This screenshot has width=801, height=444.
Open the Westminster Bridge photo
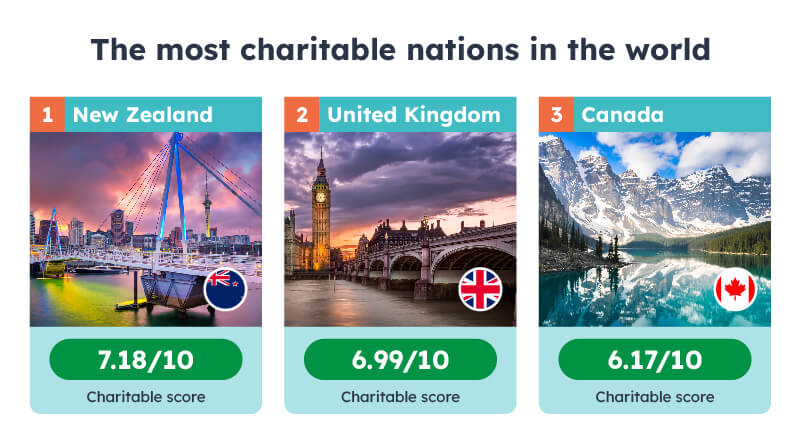pos(400,229)
